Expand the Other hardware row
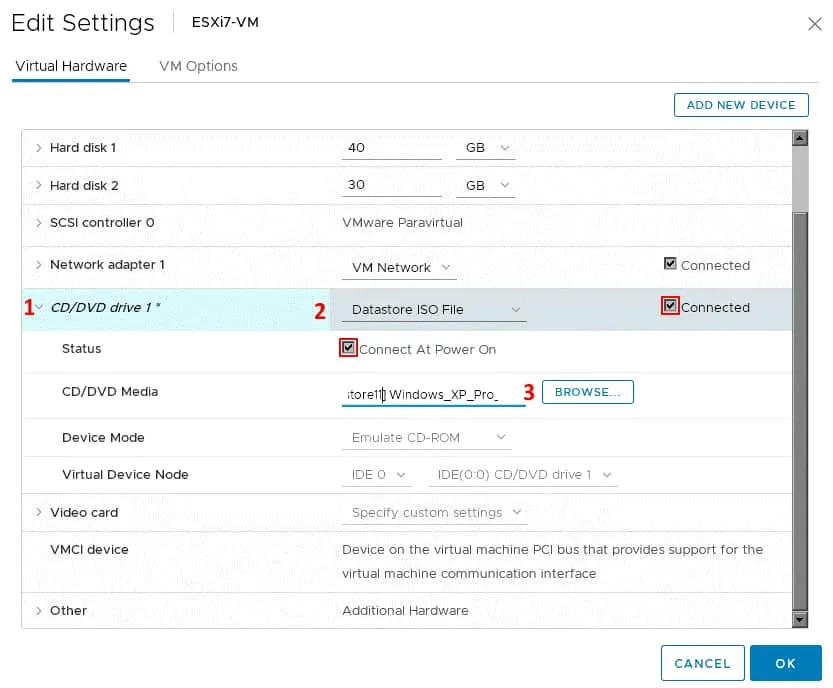Viewport: 833px width, 688px height. pyautogui.click(x=39, y=611)
